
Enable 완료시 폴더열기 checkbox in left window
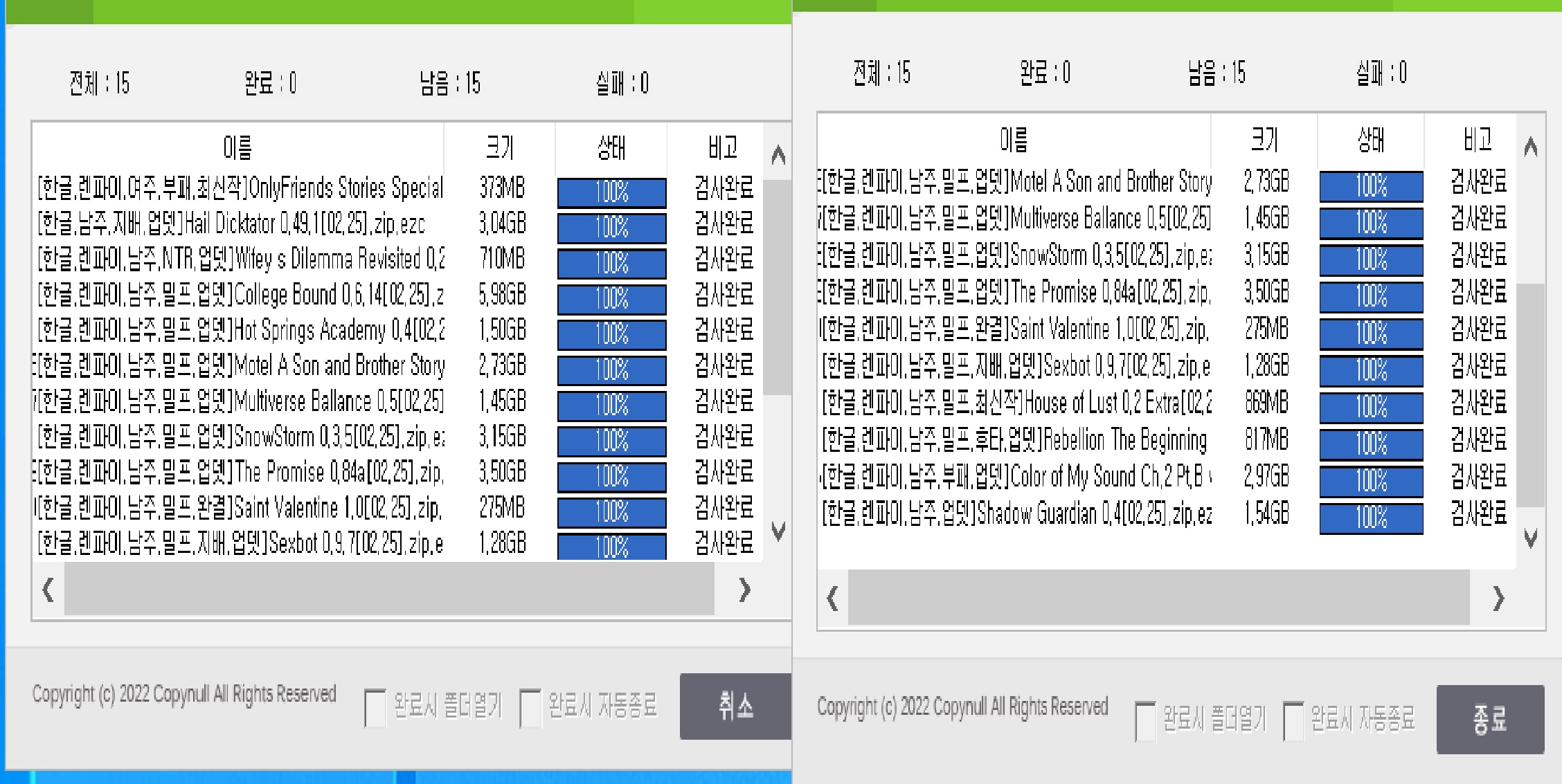[375, 707]
